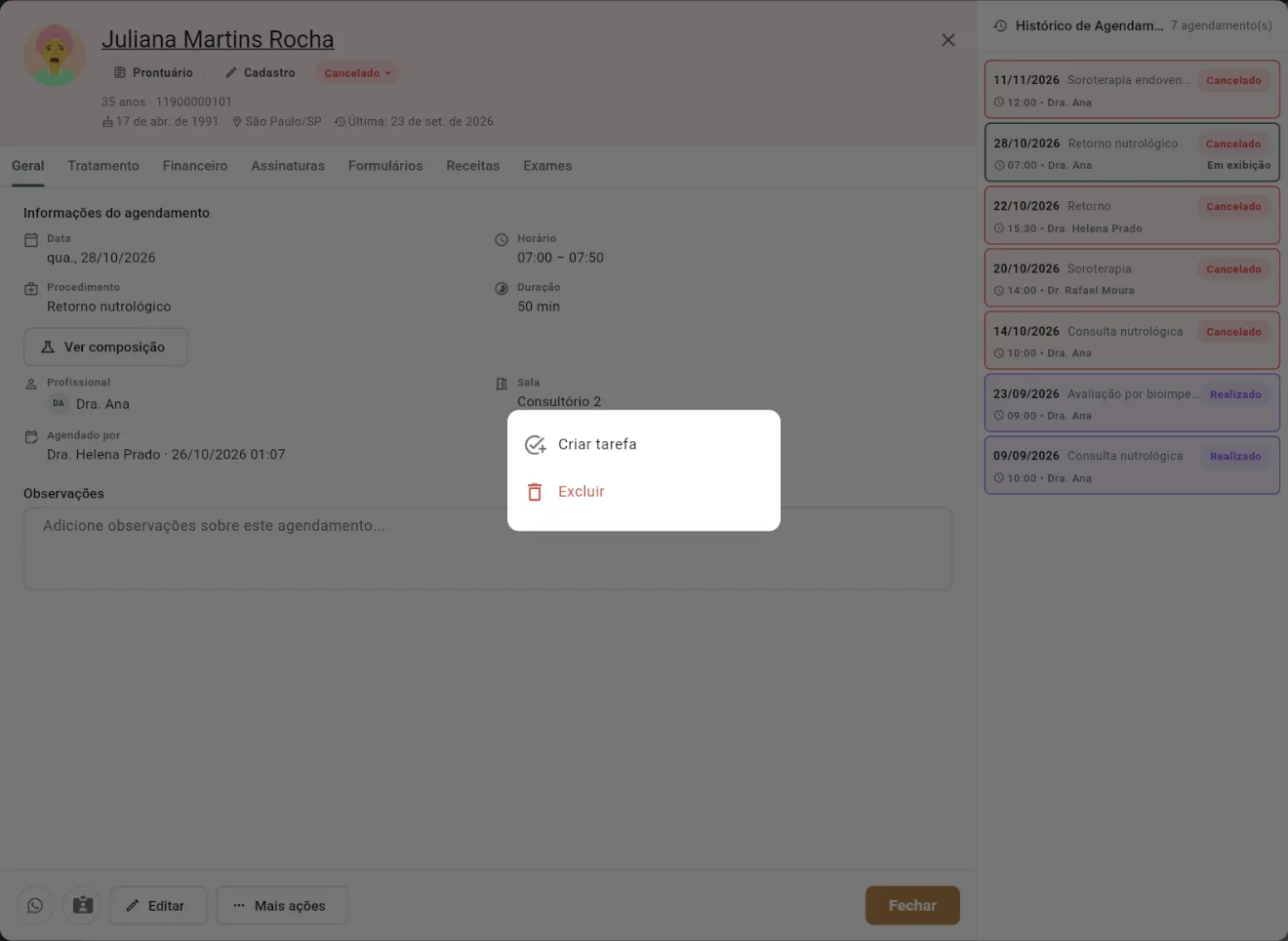The height and width of the screenshot is (941, 1288).
Task: Select the 28/10/2026 Retorno nutrológico history card
Action: pyautogui.click(x=1132, y=152)
